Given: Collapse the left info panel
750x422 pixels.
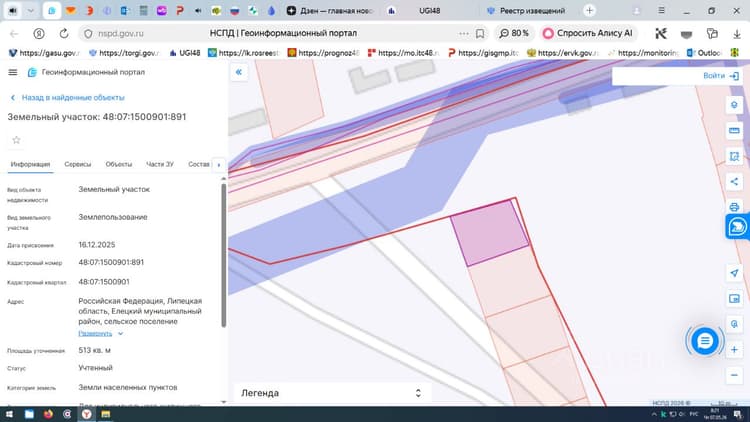Looking at the screenshot, I should pyautogui.click(x=239, y=72).
